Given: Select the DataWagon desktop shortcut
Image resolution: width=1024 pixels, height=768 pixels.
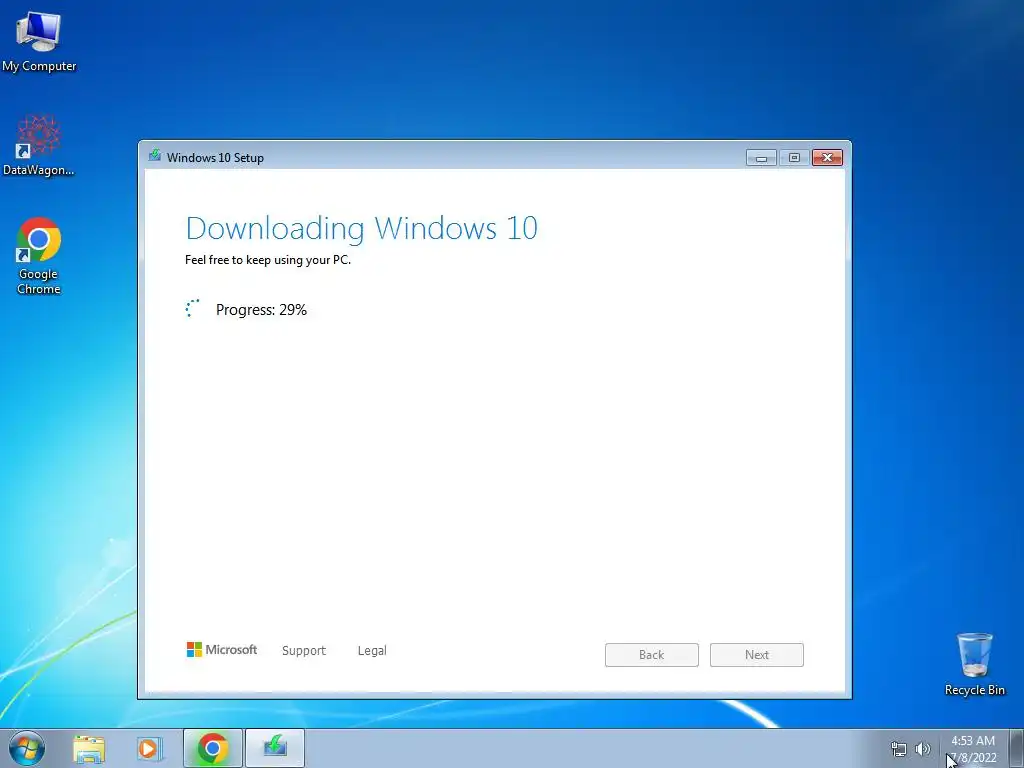Looking at the screenshot, I should click(39, 145).
